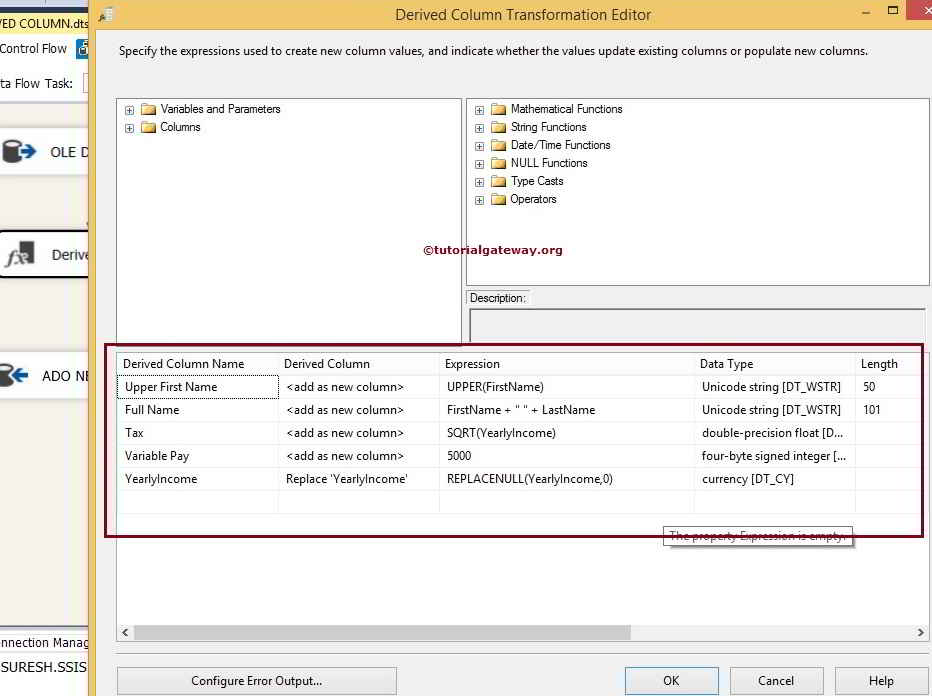Edit the Upper First Name column name field
The image size is (932, 696).
tap(197, 386)
